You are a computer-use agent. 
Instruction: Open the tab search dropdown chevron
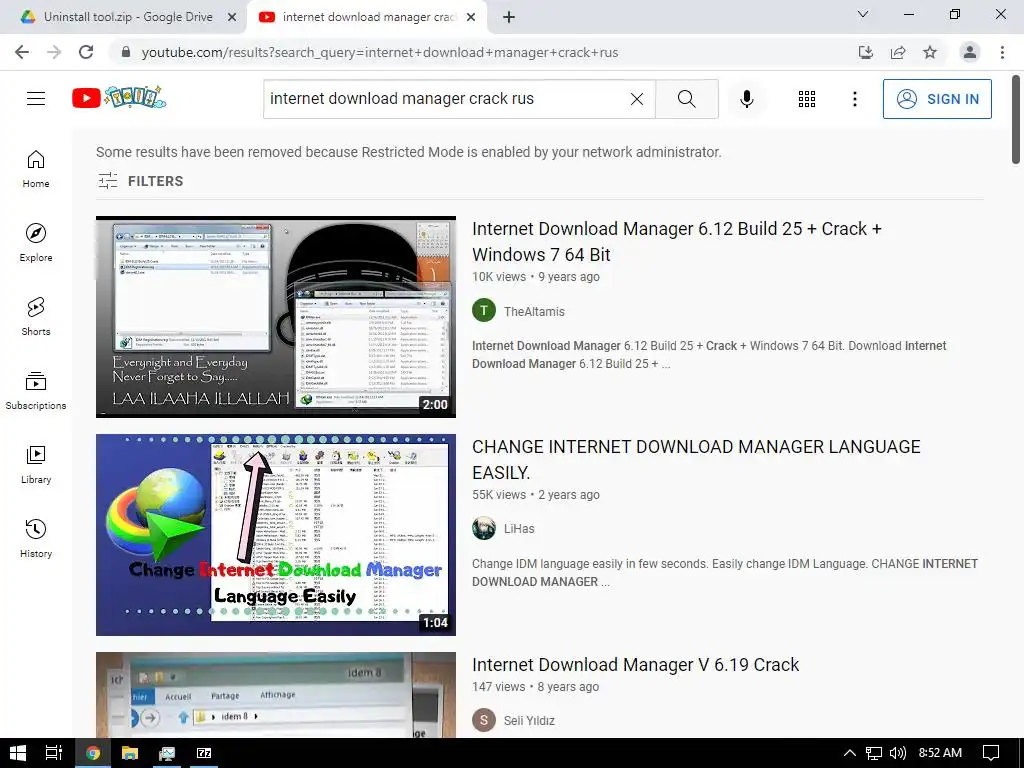click(863, 14)
